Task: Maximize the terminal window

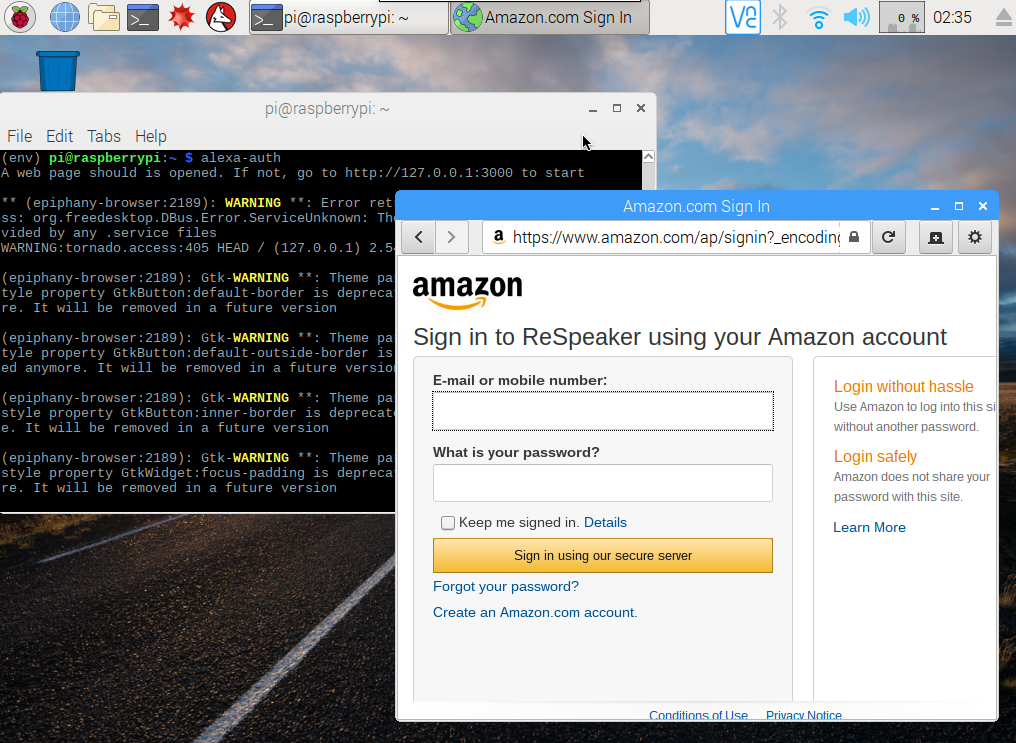Action: click(617, 108)
